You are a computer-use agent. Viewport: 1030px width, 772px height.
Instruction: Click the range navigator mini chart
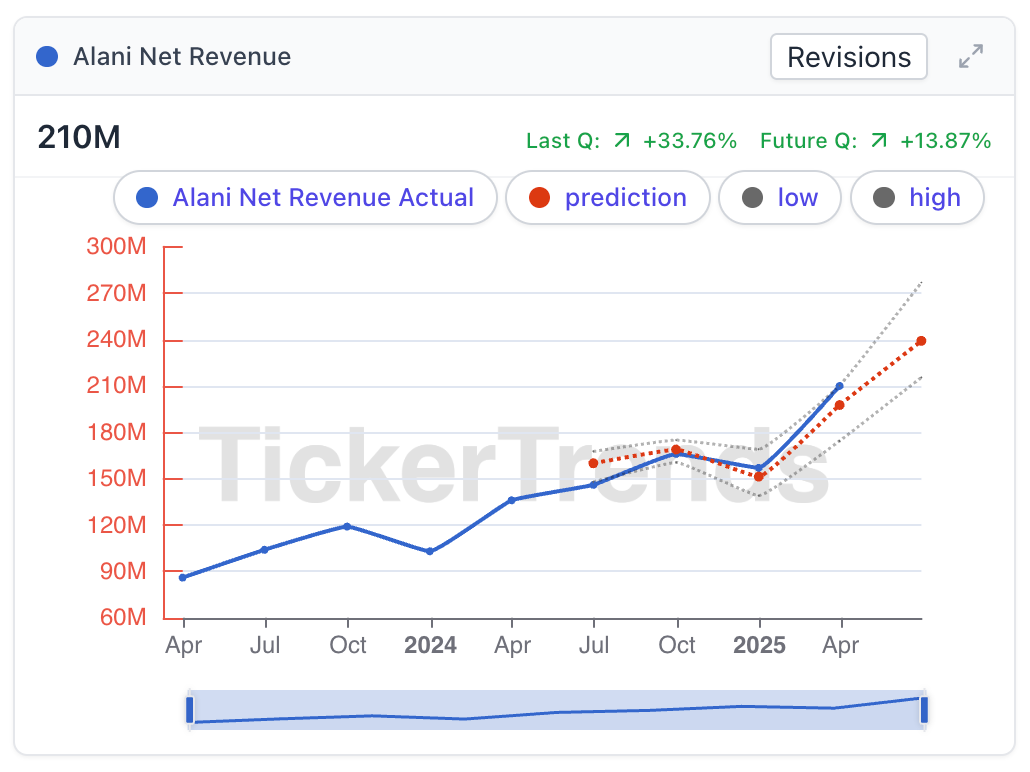[557, 710]
